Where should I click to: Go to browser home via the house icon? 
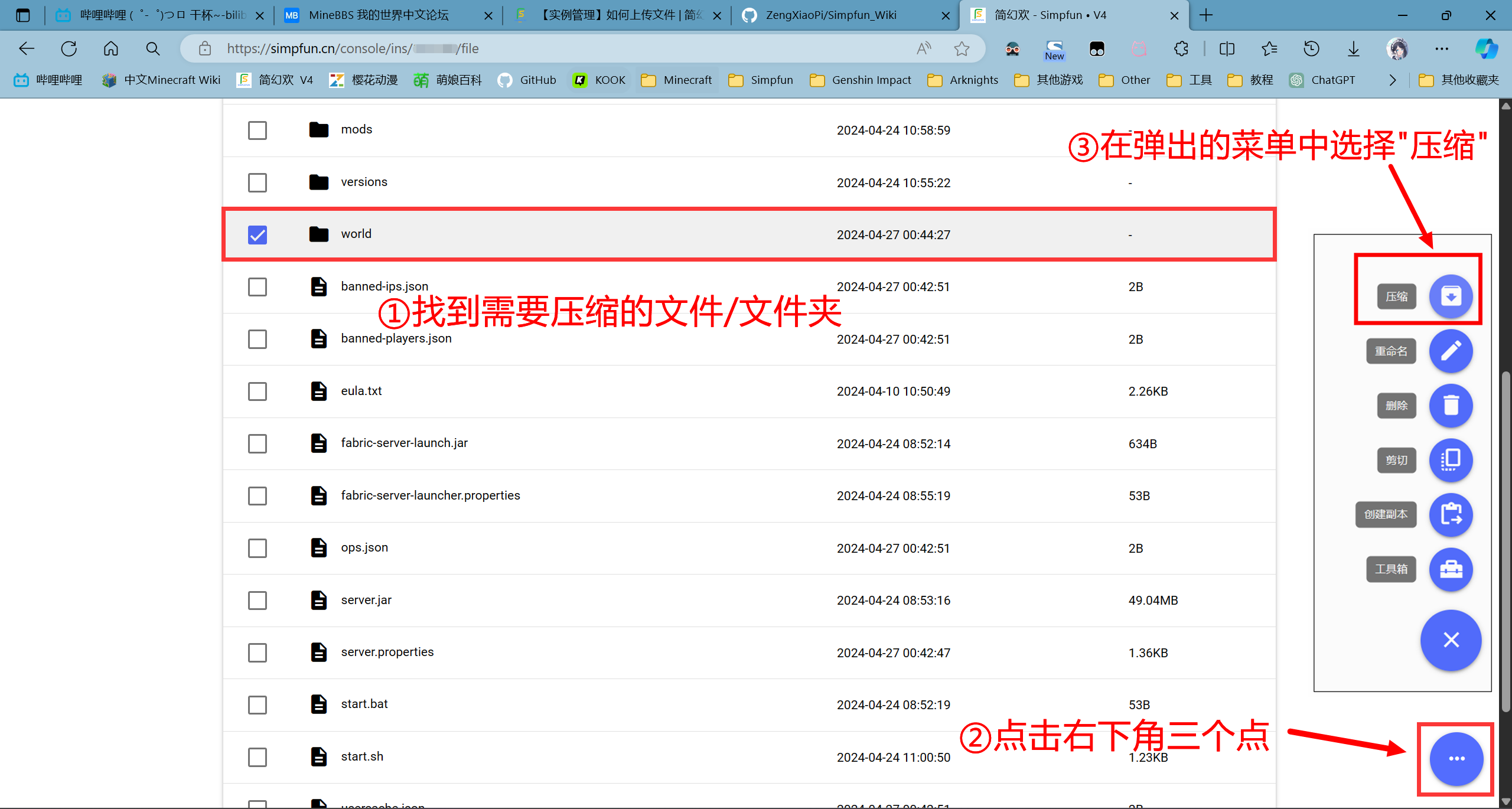coord(111,48)
